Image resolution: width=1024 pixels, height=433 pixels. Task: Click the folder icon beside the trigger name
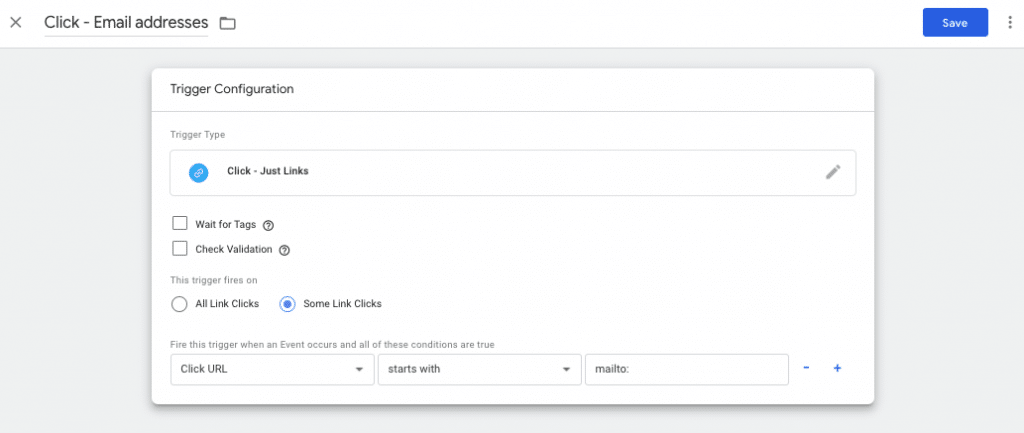coord(227,23)
